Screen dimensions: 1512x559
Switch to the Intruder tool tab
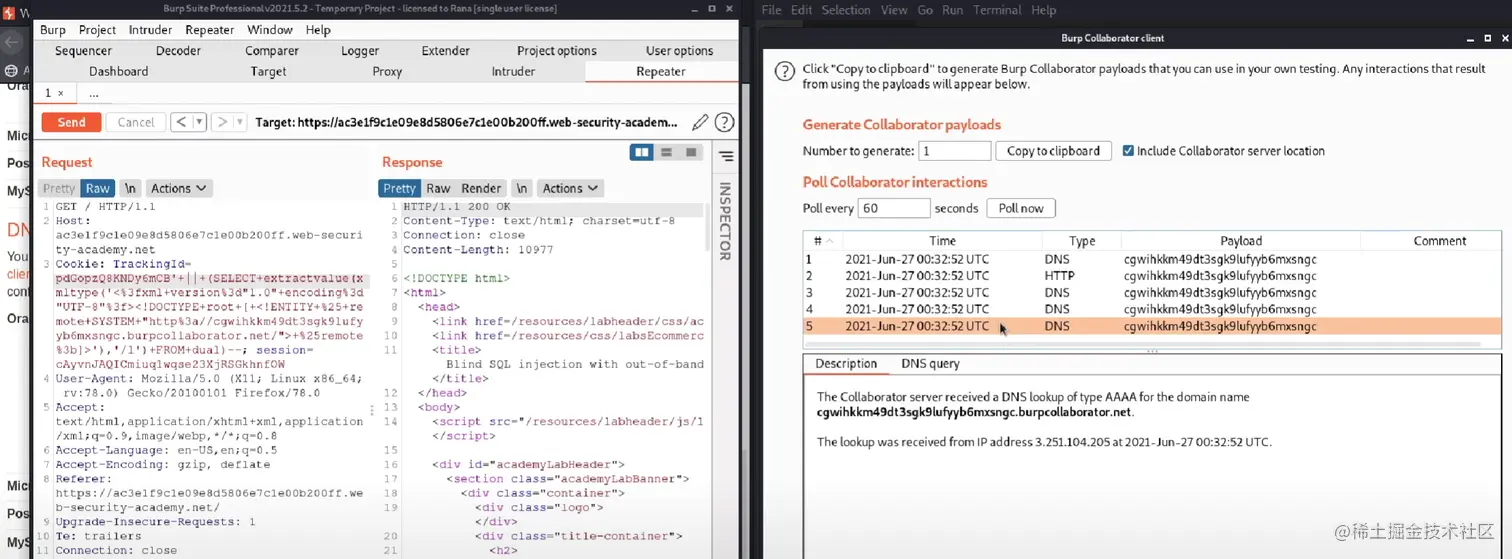coord(512,72)
